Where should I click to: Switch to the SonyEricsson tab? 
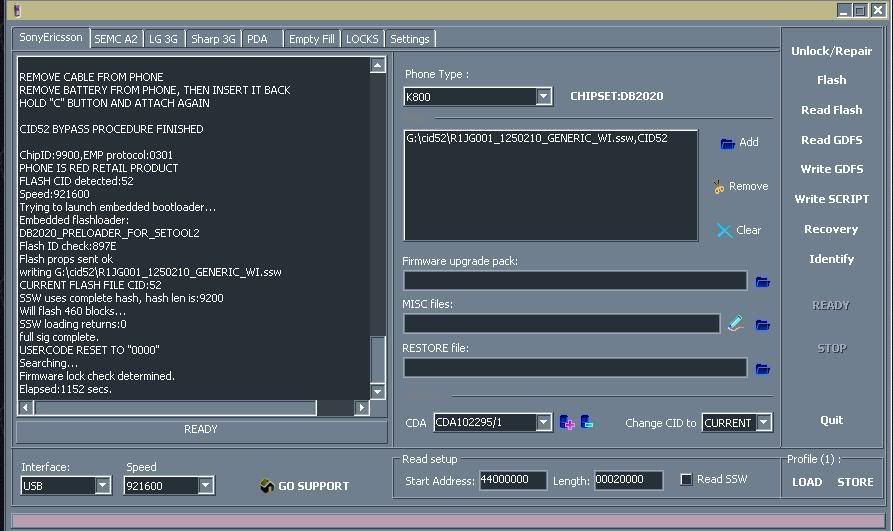click(x=51, y=38)
